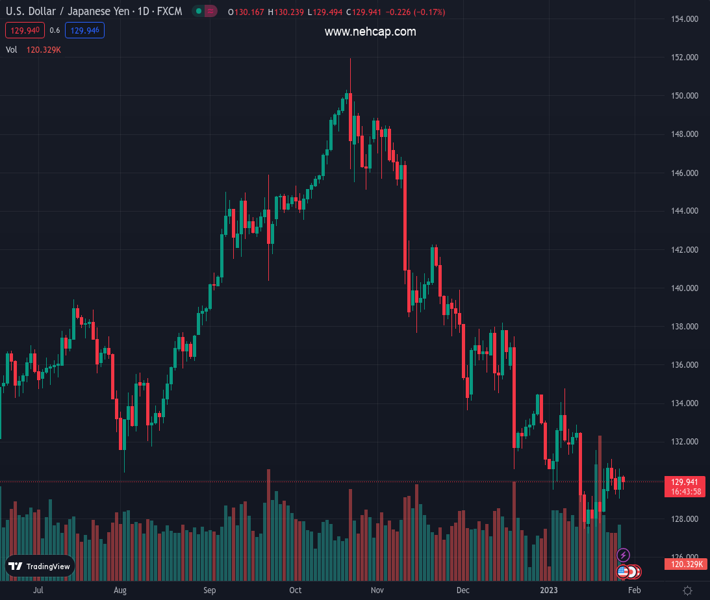Viewport: 710px width, 600px height.
Task: Click the 140.000 level on price axis
Action: tap(684, 288)
